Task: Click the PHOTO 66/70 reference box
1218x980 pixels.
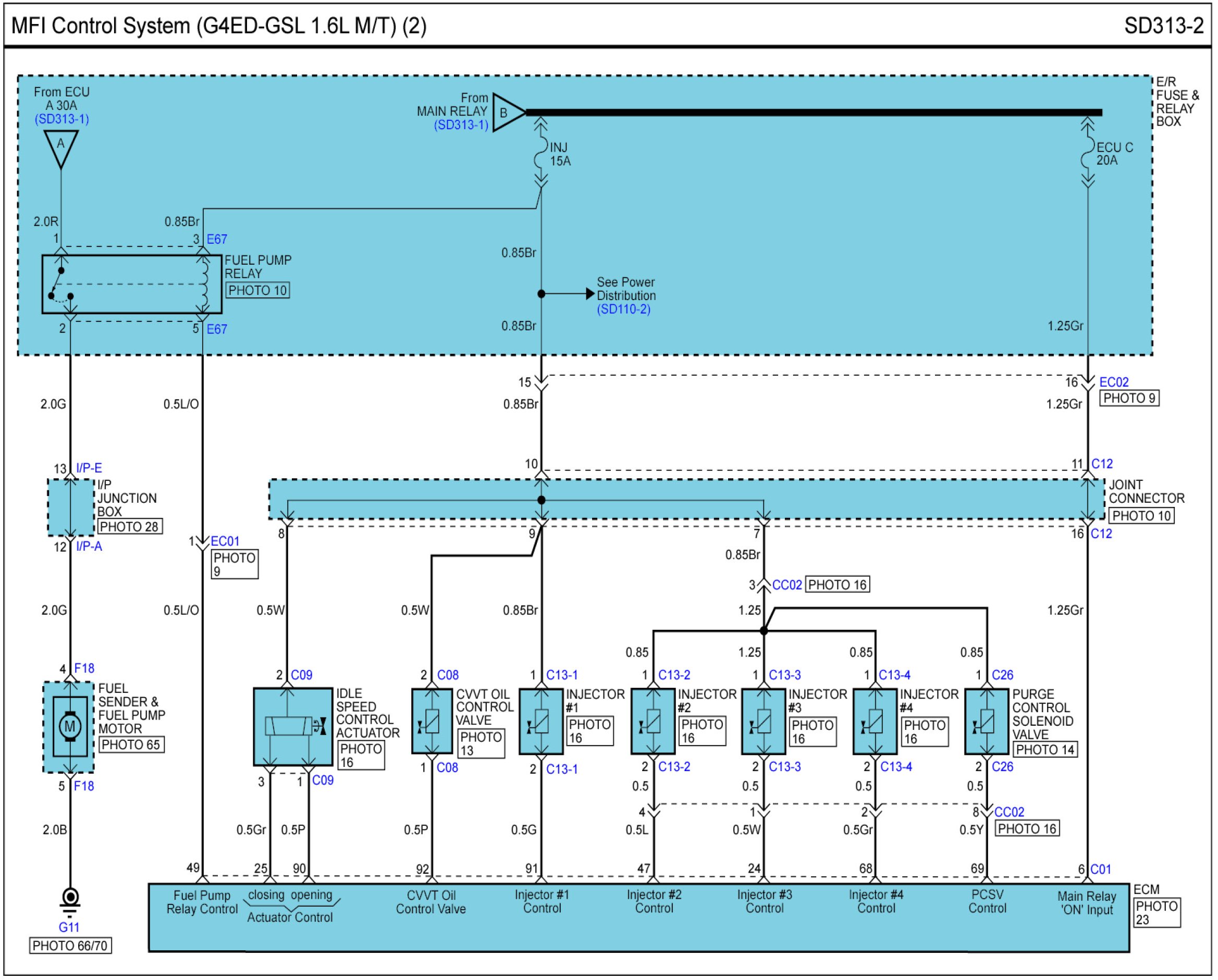Action: (70, 946)
